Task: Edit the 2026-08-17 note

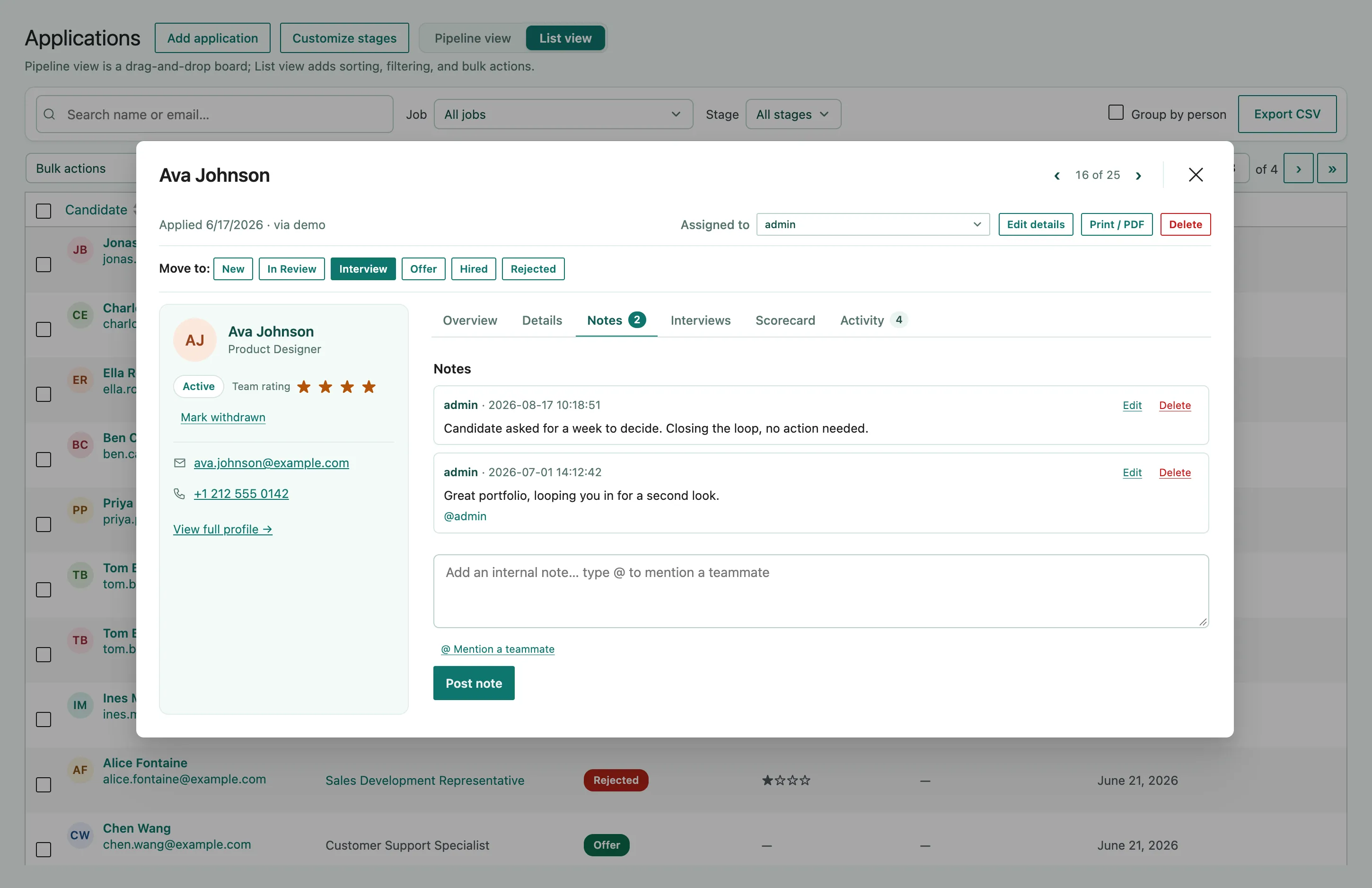Action: (1132, 405)
